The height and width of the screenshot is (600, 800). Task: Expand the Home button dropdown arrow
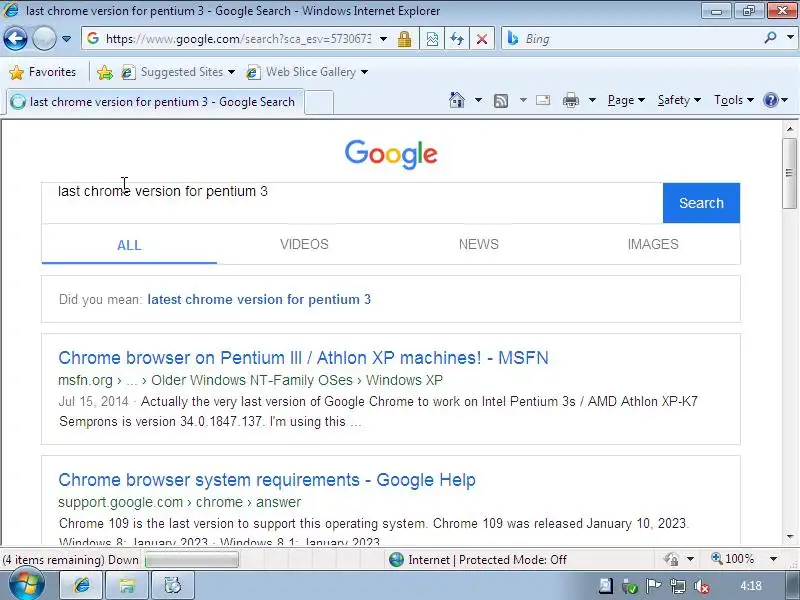[478, 100]
